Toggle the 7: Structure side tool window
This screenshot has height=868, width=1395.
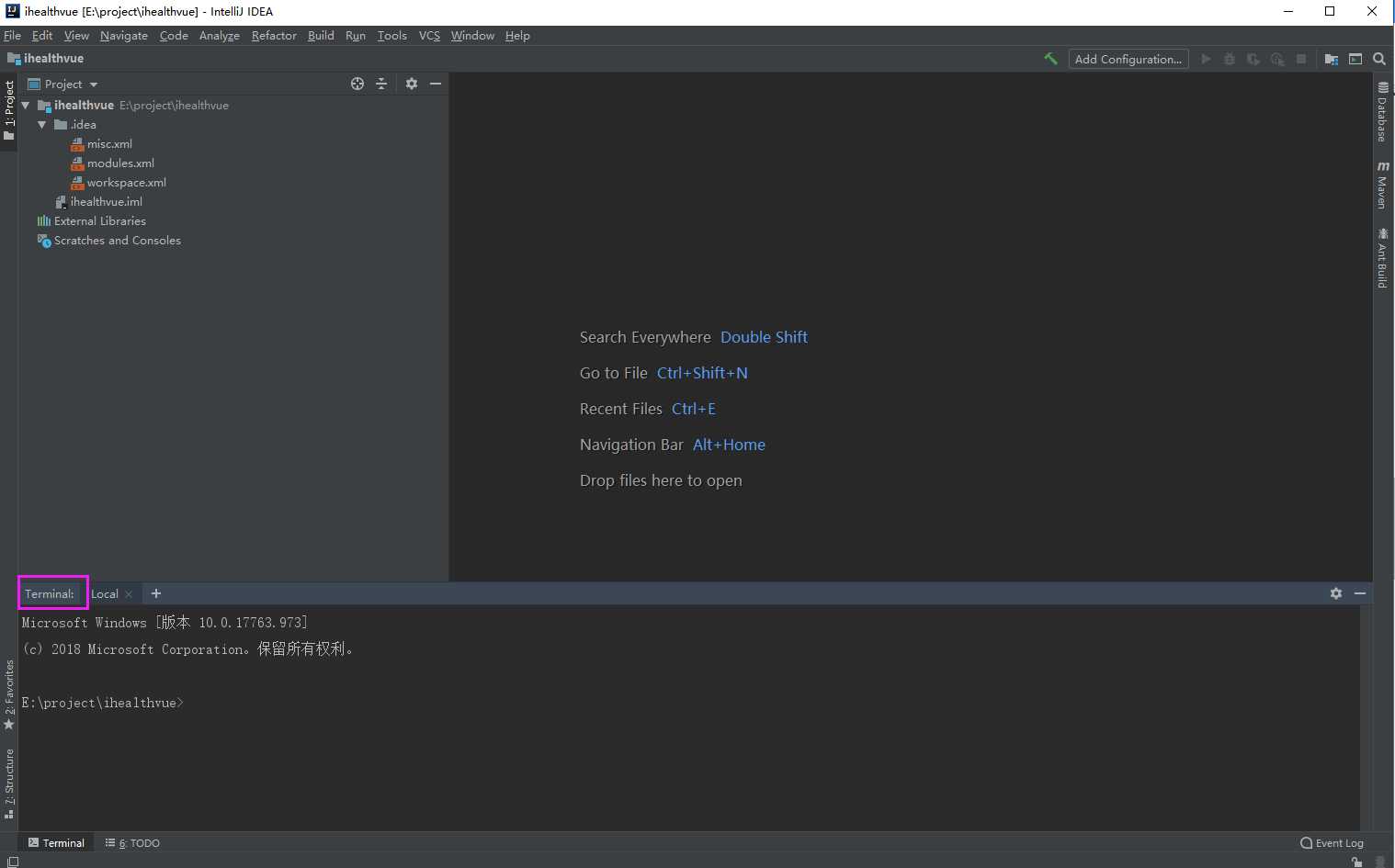[x=9, y=783]
